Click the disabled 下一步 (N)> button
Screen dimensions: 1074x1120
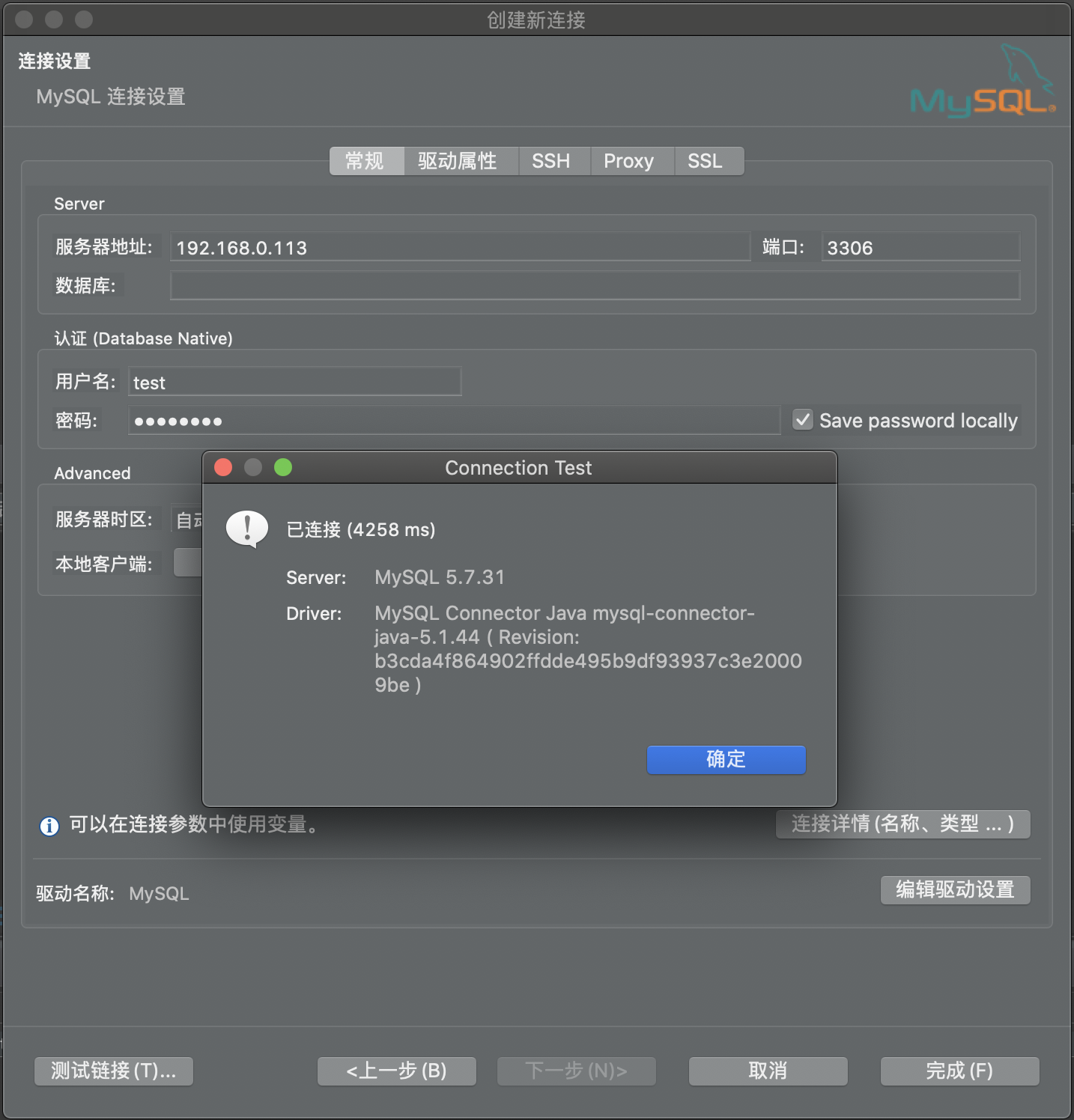coord(577,1071)
